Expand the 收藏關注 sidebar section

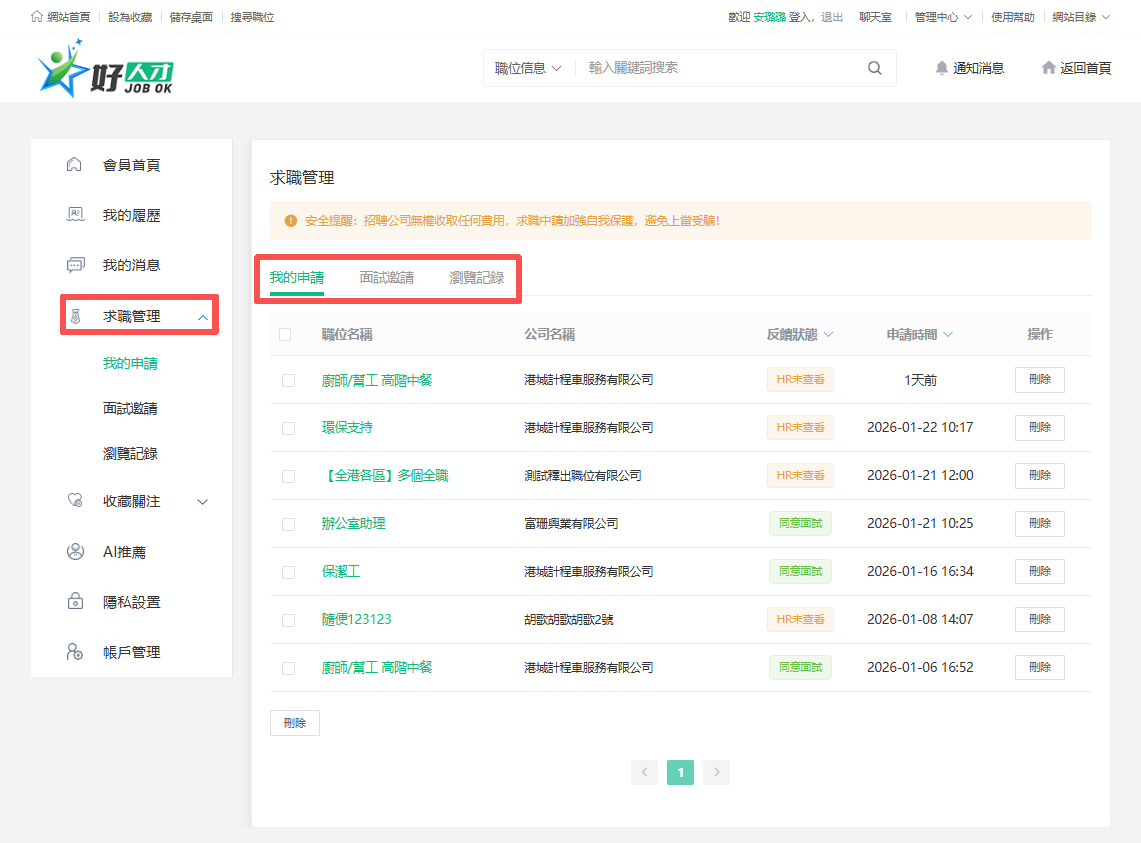(x=203, y=502)
